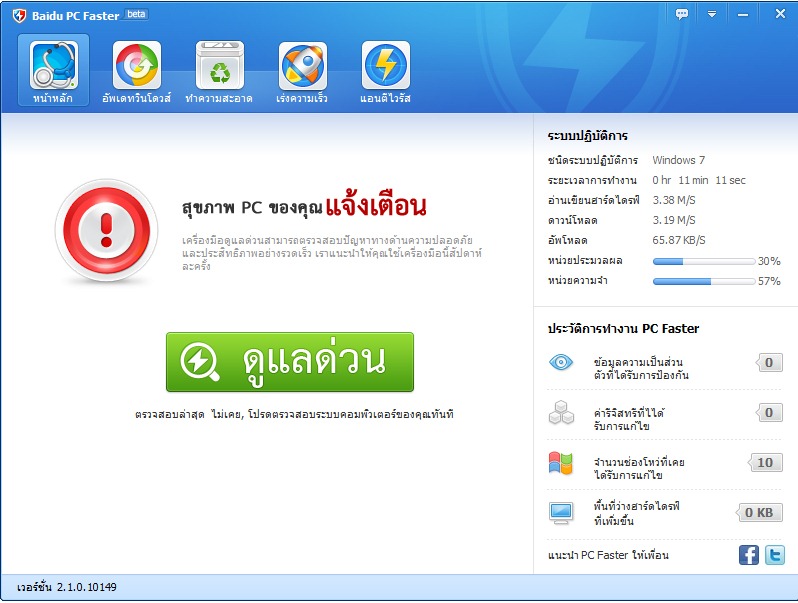Viewport: 798px width, 603px height.
Task: Click the freed disk space 0 KB badge
Action: point(759,513)
